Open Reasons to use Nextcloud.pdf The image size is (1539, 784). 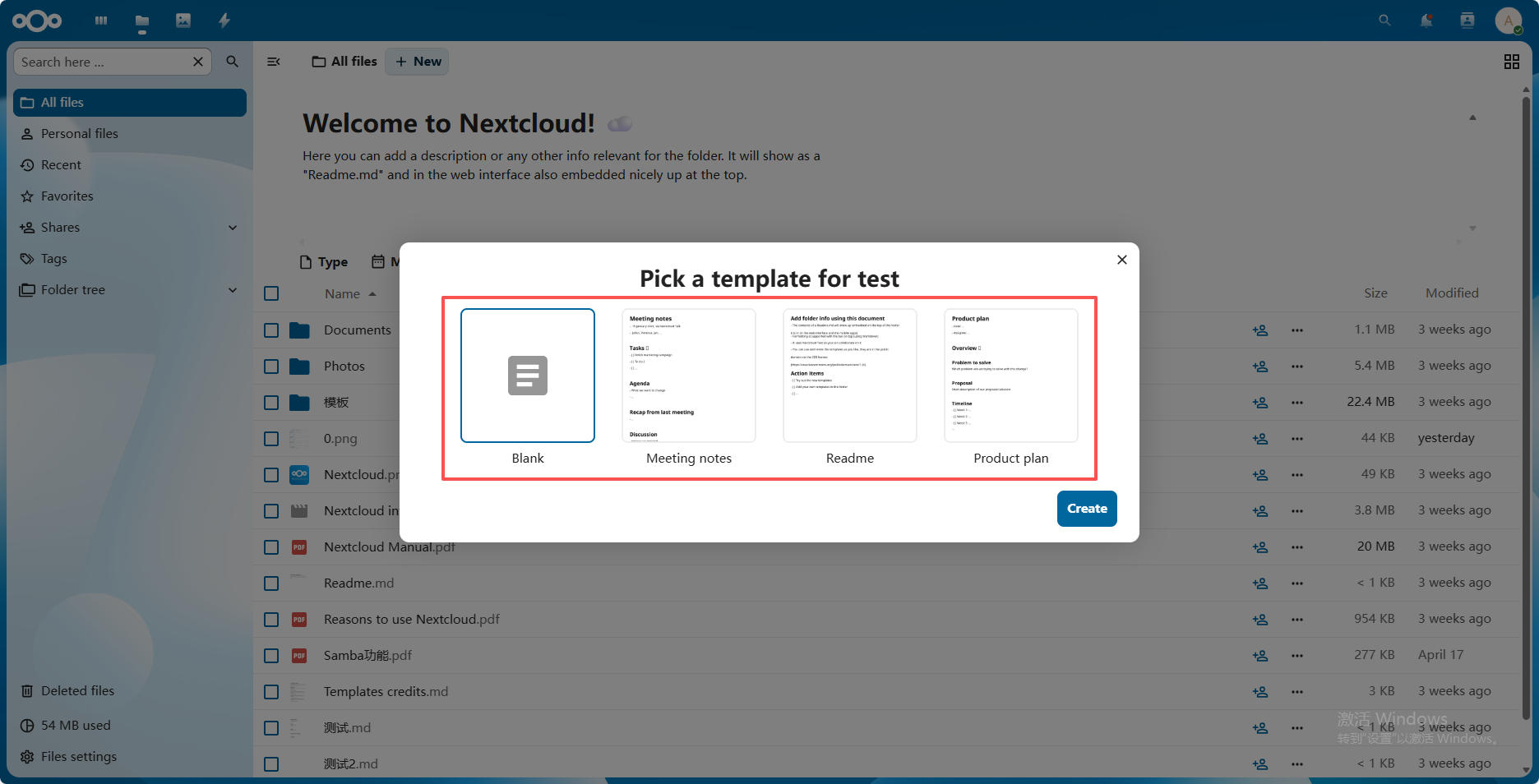412,620
